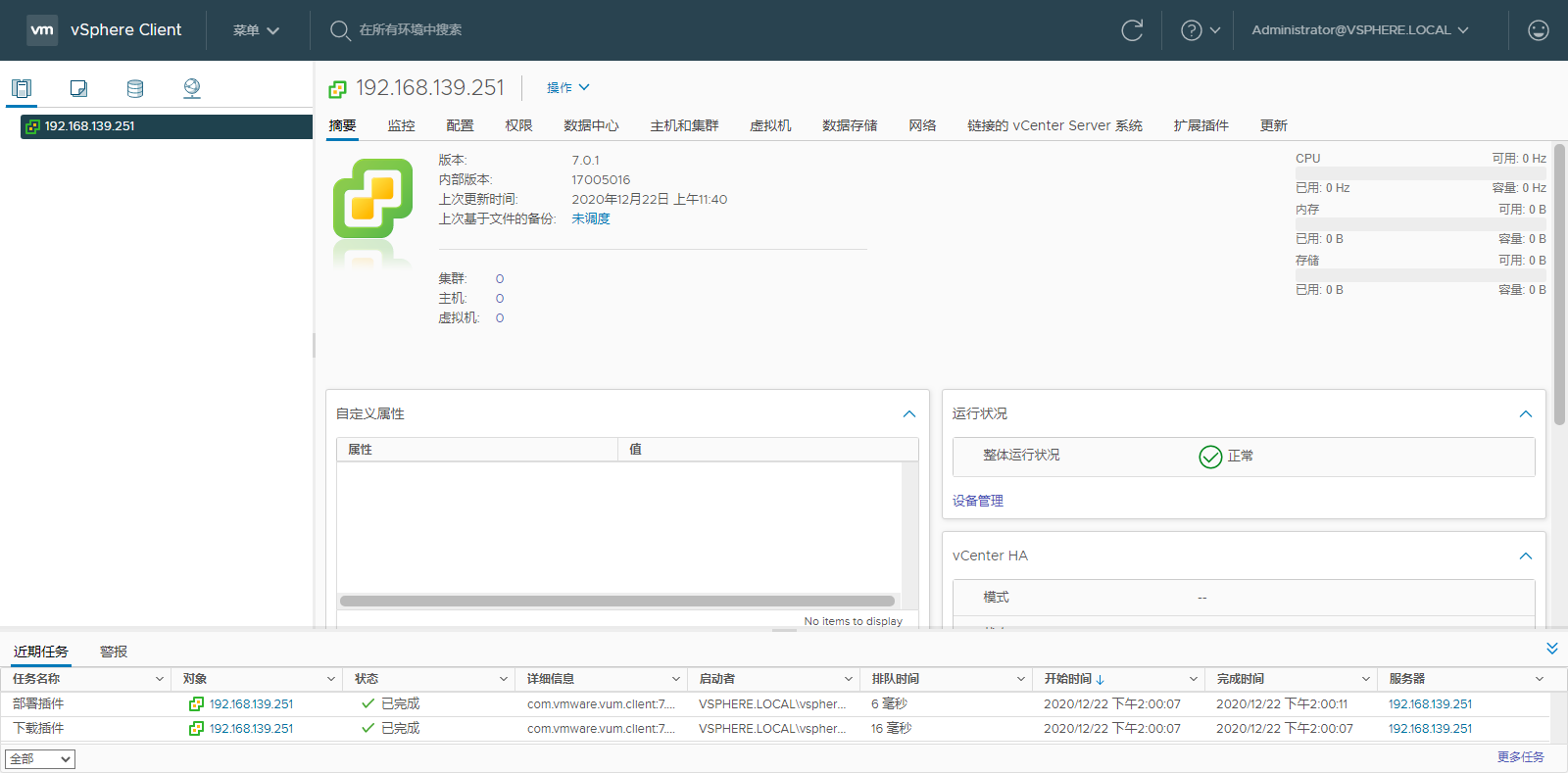Screen dimensions: 1568x773
Task: Open 完成时间 column dropdown arrow
Action: tap(1366, 679)
